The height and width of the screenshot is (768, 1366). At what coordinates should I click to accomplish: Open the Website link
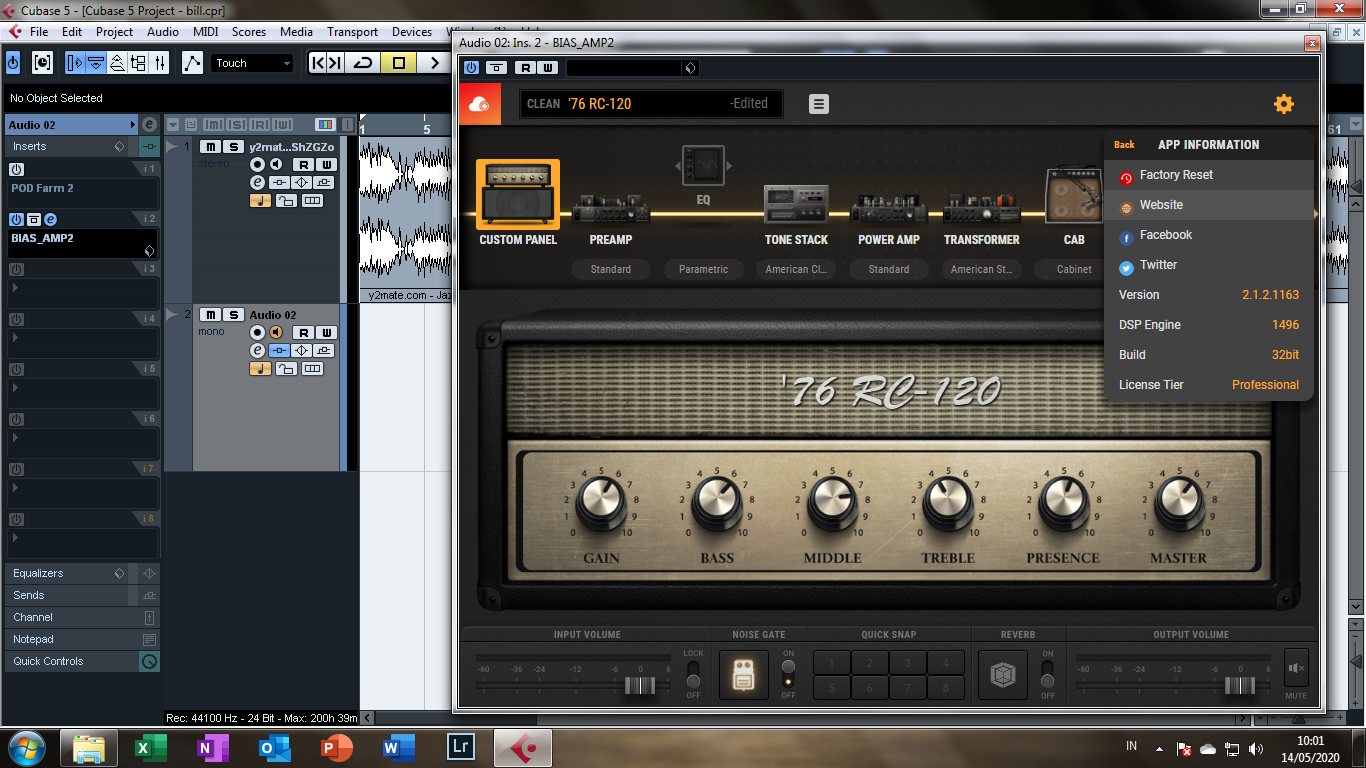(x=1208, y=205)
